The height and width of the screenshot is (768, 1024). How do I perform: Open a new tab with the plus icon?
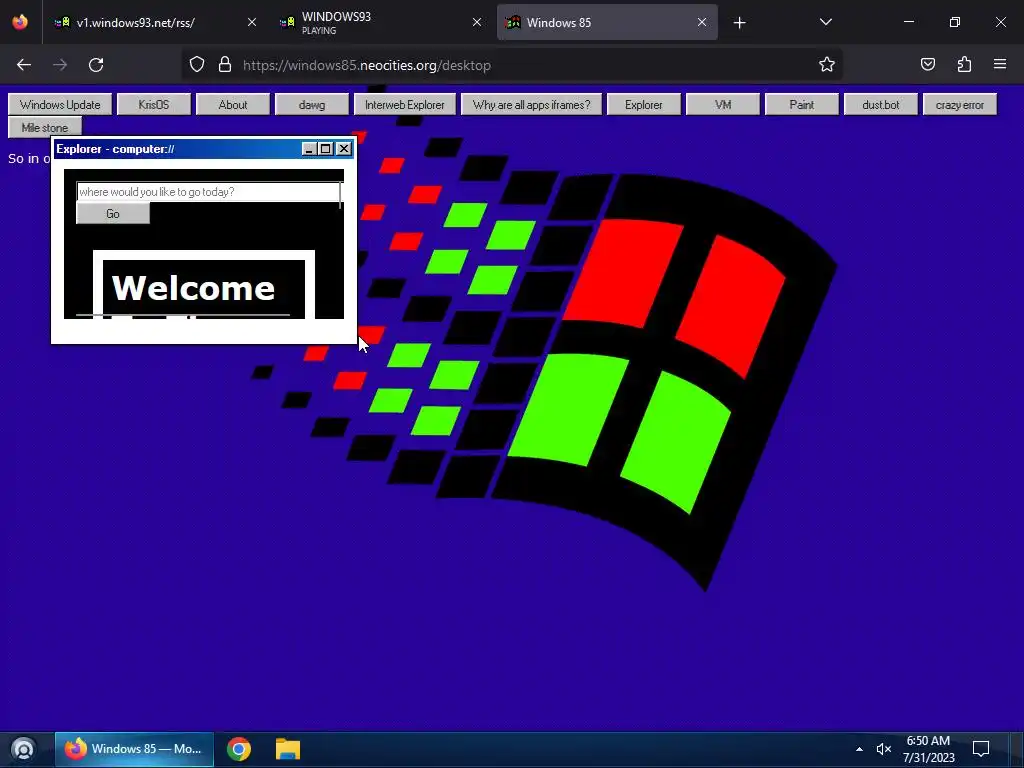[x=739, y=23]
